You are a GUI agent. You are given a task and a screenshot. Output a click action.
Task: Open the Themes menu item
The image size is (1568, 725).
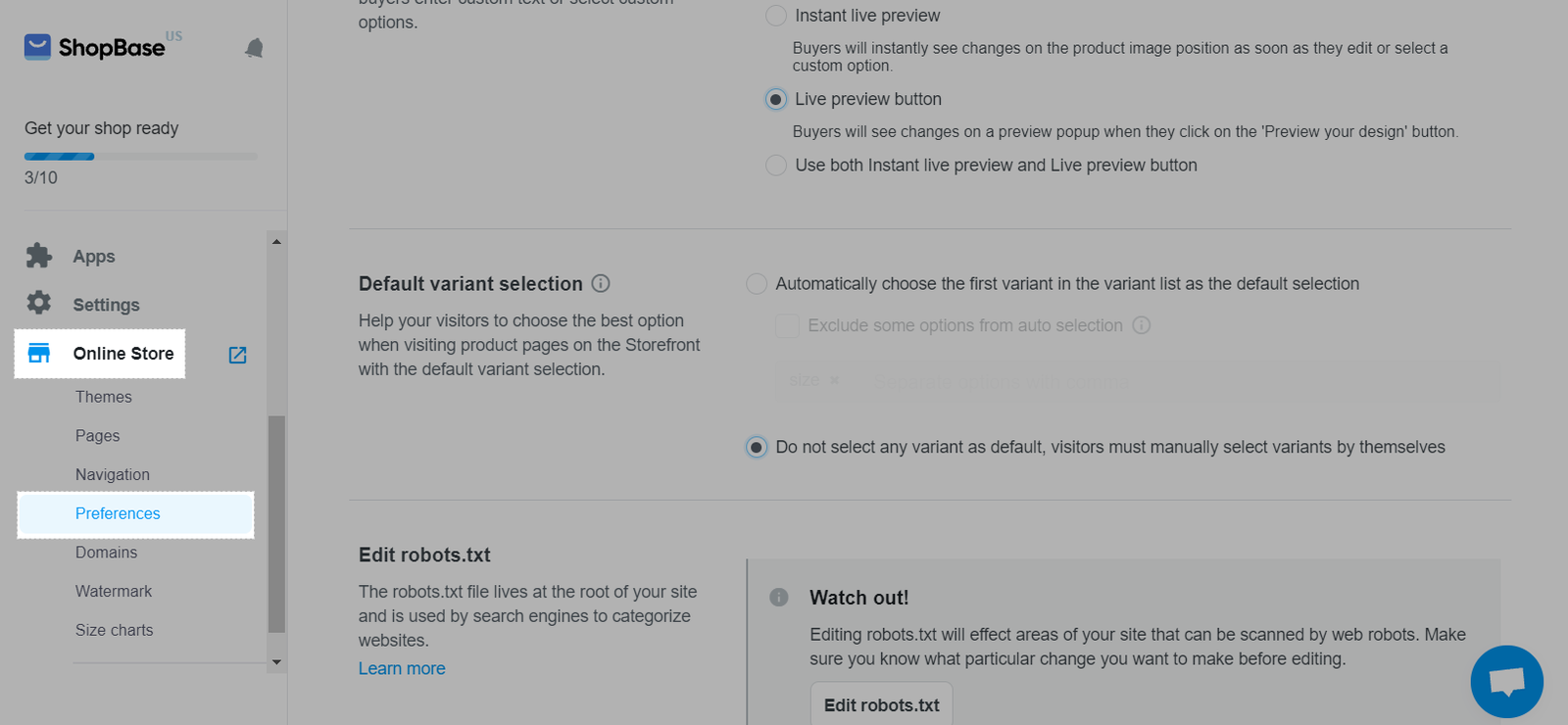(104, 397)
